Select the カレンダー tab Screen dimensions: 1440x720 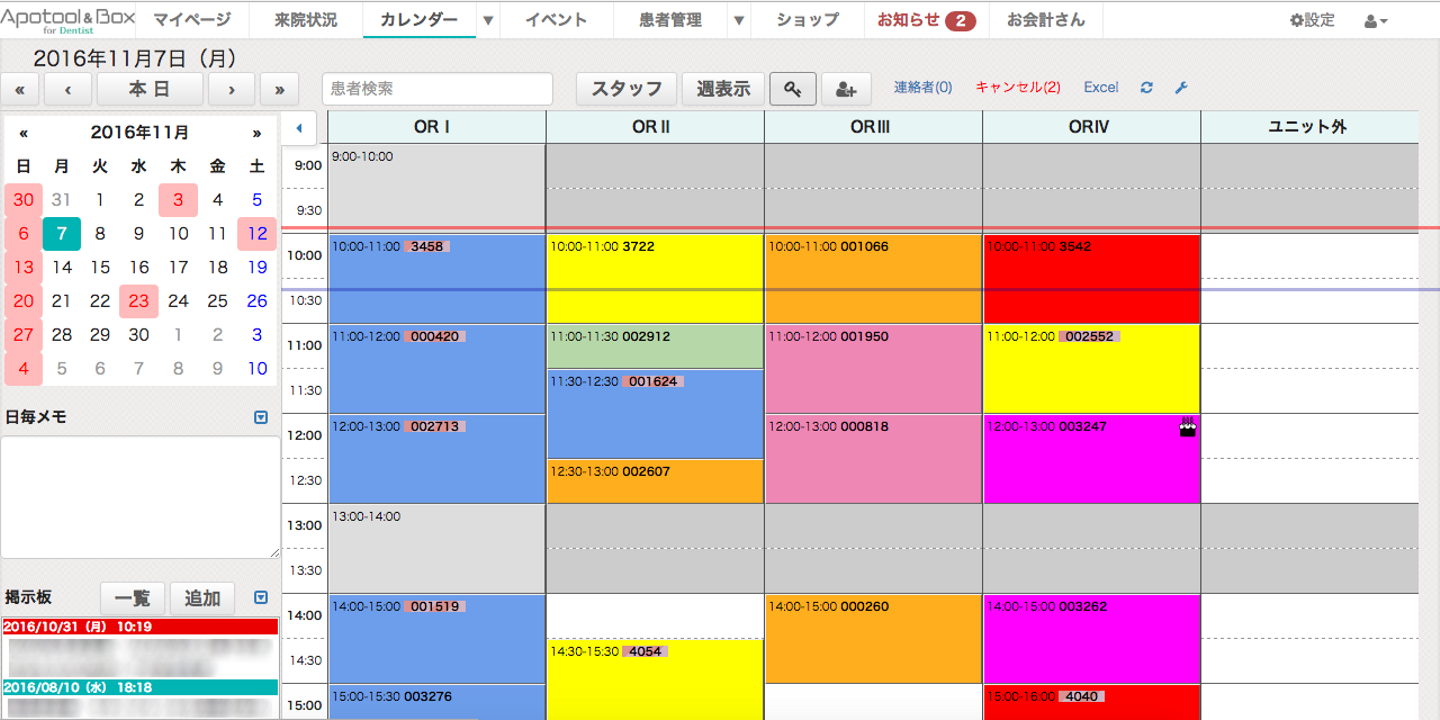point(419,20)
